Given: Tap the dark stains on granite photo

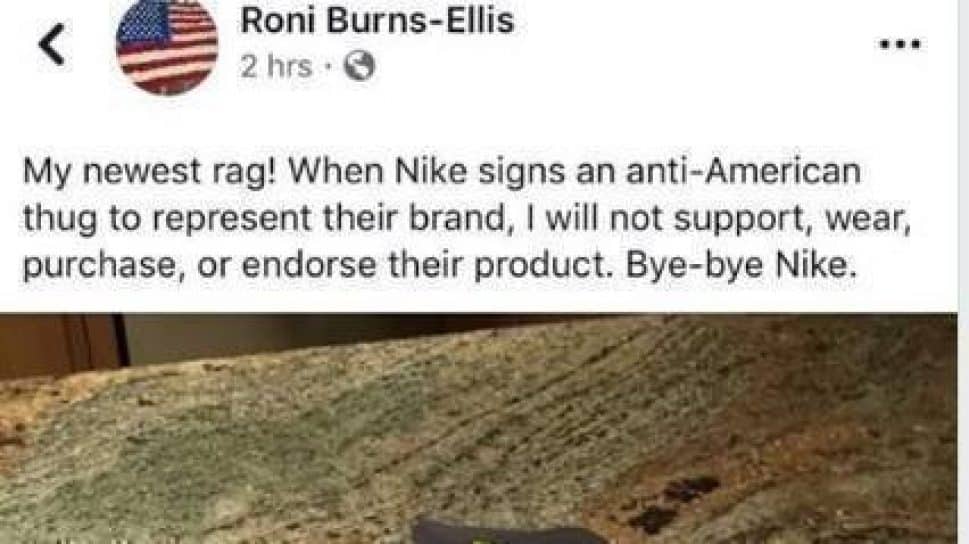Looking at the screenshot, I should click(x=672, y=504).
